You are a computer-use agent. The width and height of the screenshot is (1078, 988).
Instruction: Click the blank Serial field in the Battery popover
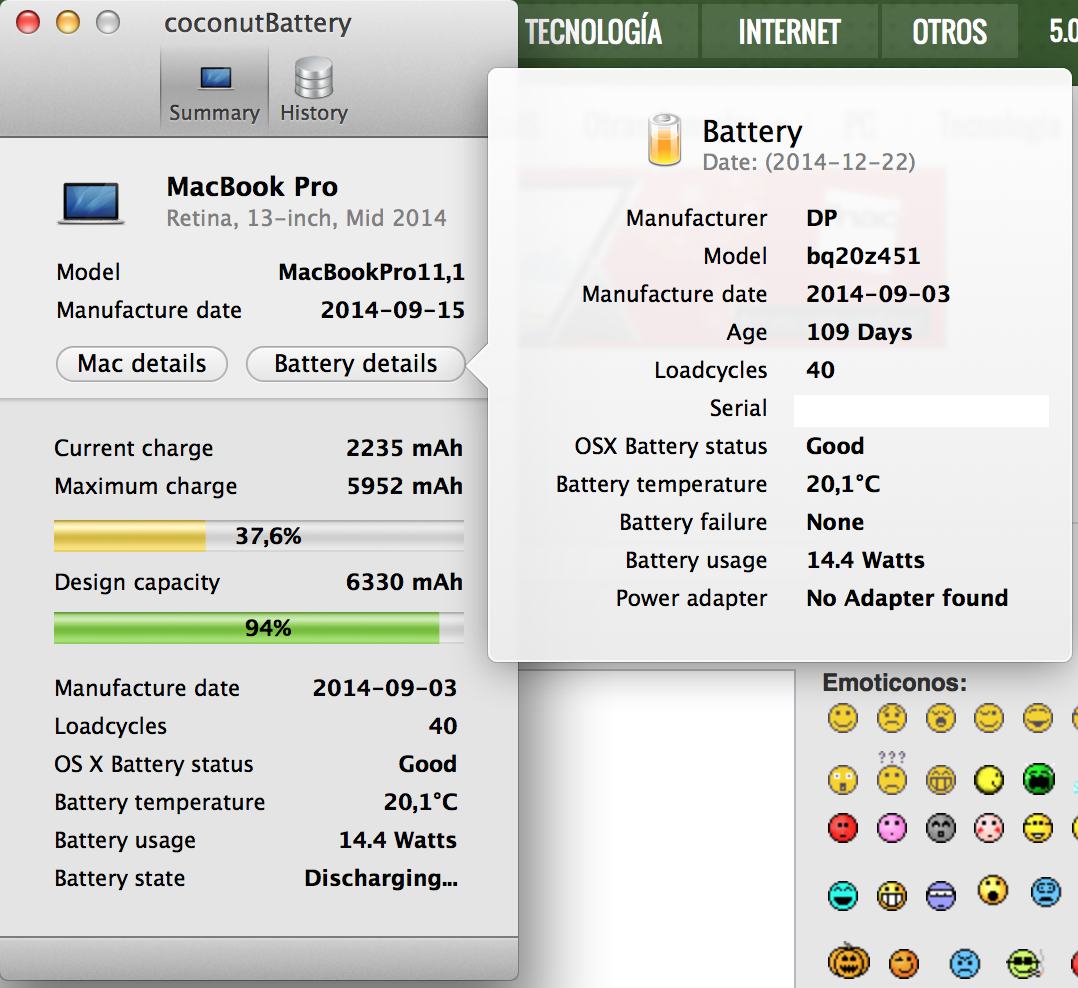(x=921, y=410)
